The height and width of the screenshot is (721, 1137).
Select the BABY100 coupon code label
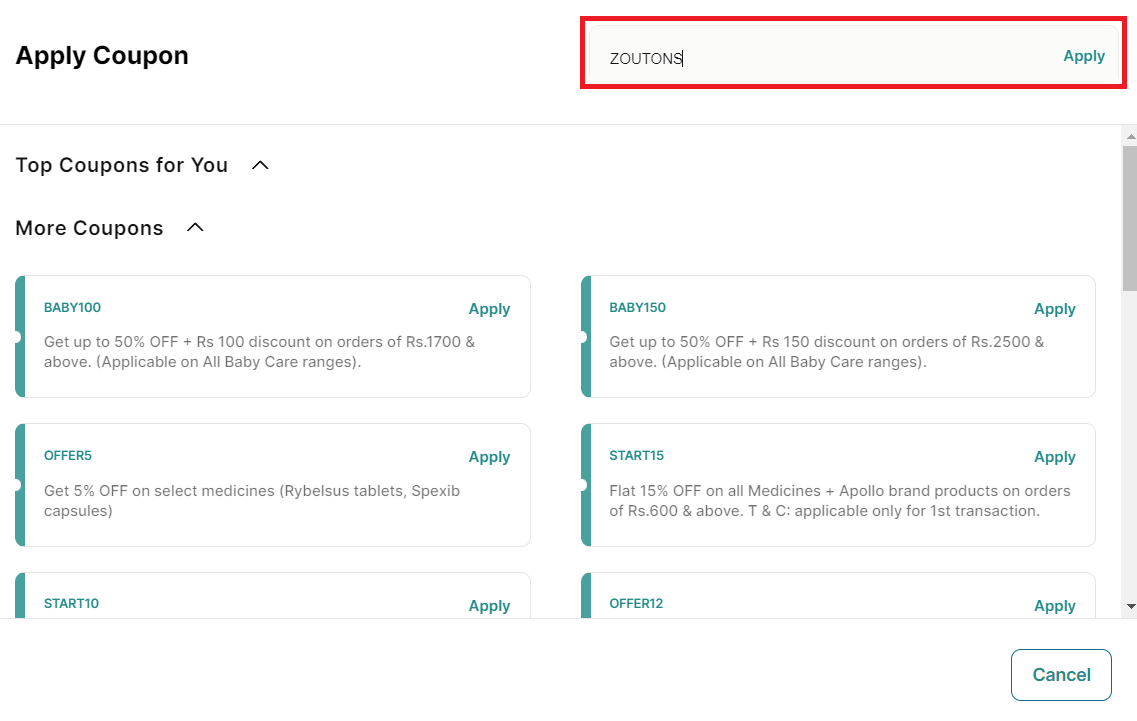click(x=72, y=308)
